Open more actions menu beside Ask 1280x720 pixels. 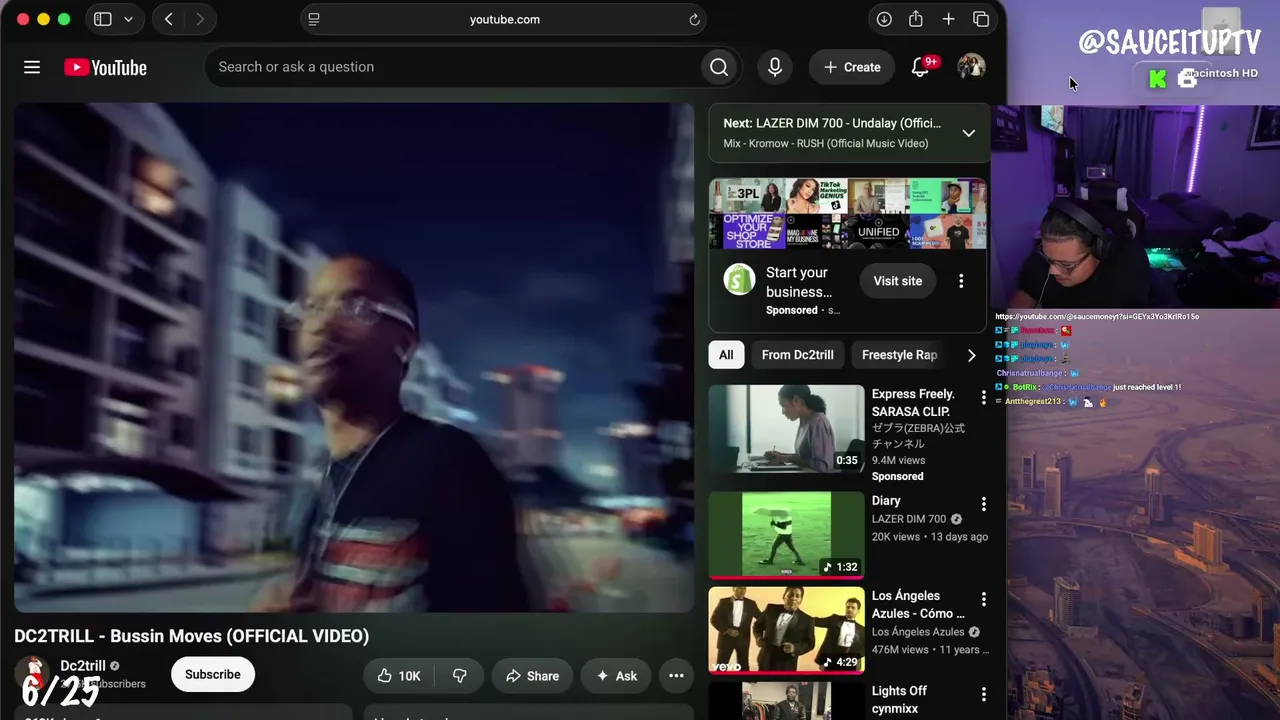tap(676, 676)
